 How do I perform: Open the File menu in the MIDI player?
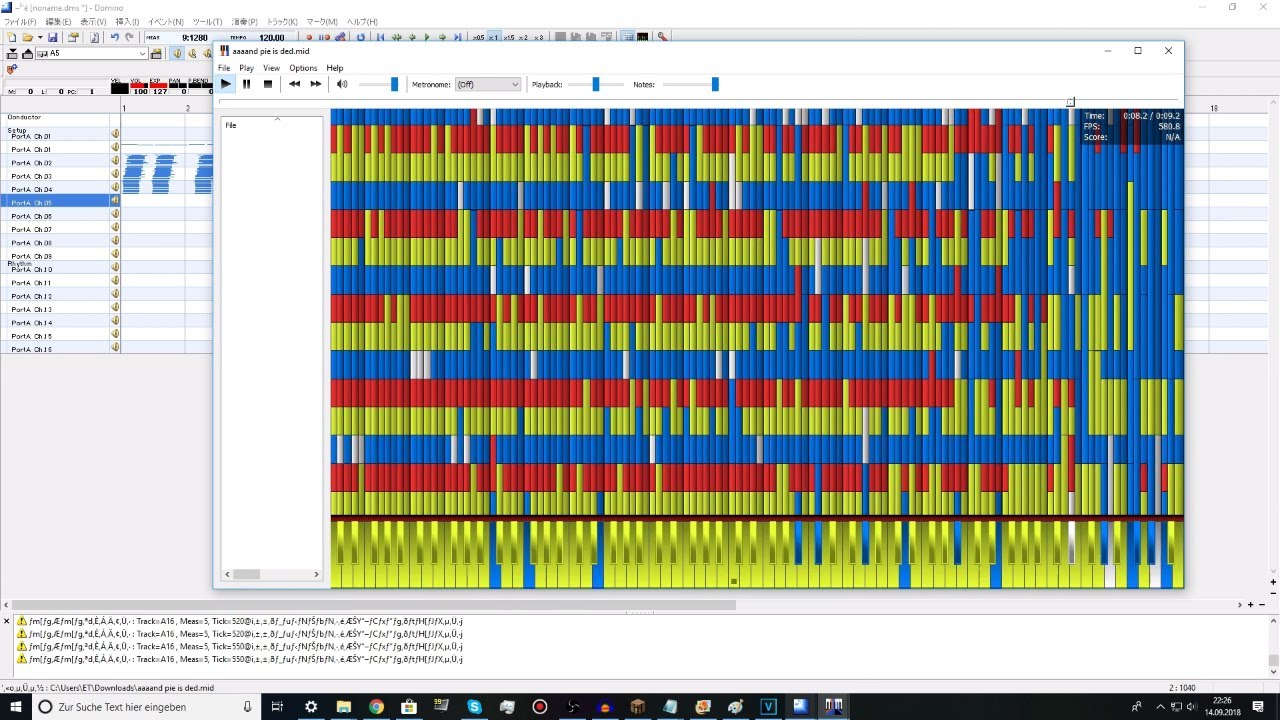click(x=224, y=68)
